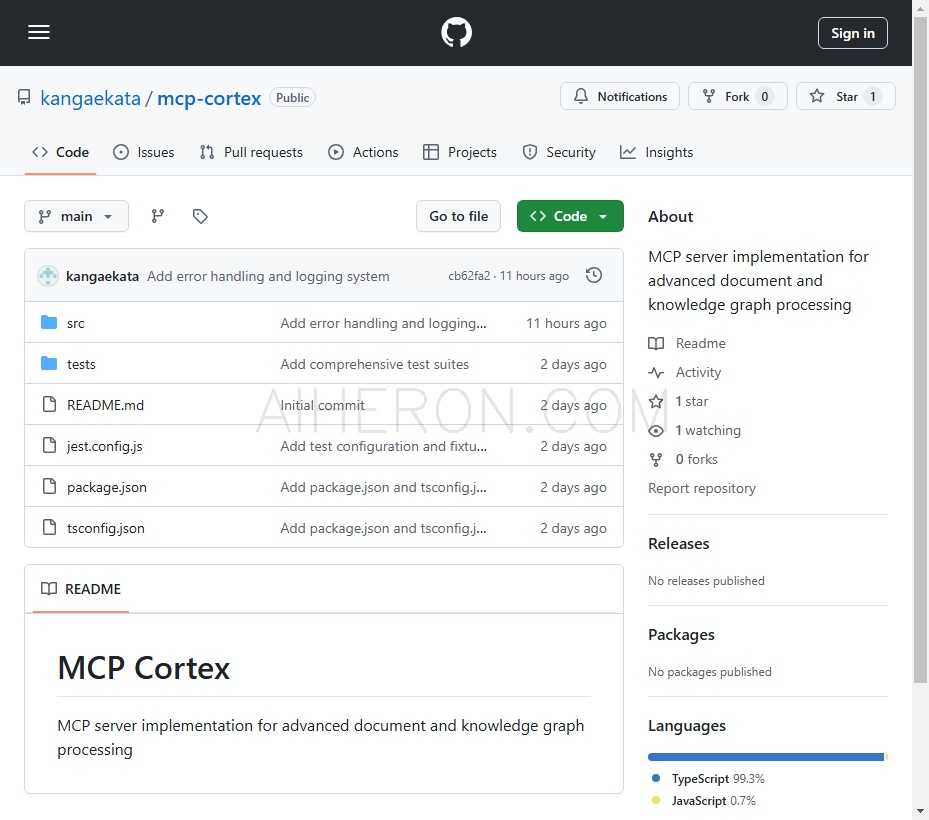Open commit message in the tsconfig.json row
Screen dimensions: 929x820
click(383, 528)
